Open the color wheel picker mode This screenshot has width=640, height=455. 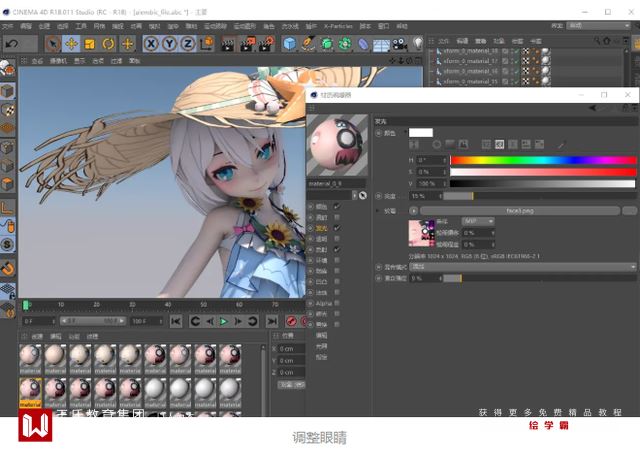437,144
